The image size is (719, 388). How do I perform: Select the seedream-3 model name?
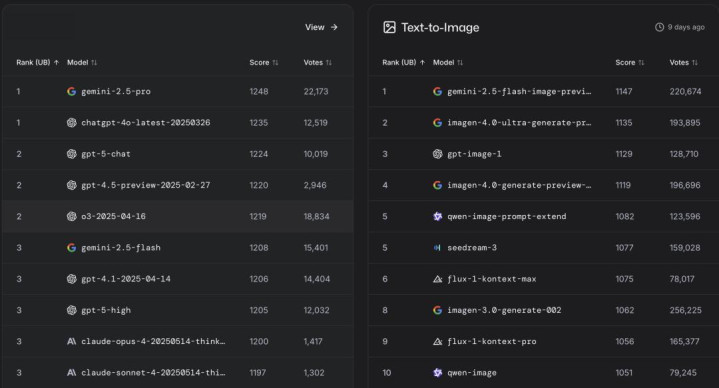[472, 248]
